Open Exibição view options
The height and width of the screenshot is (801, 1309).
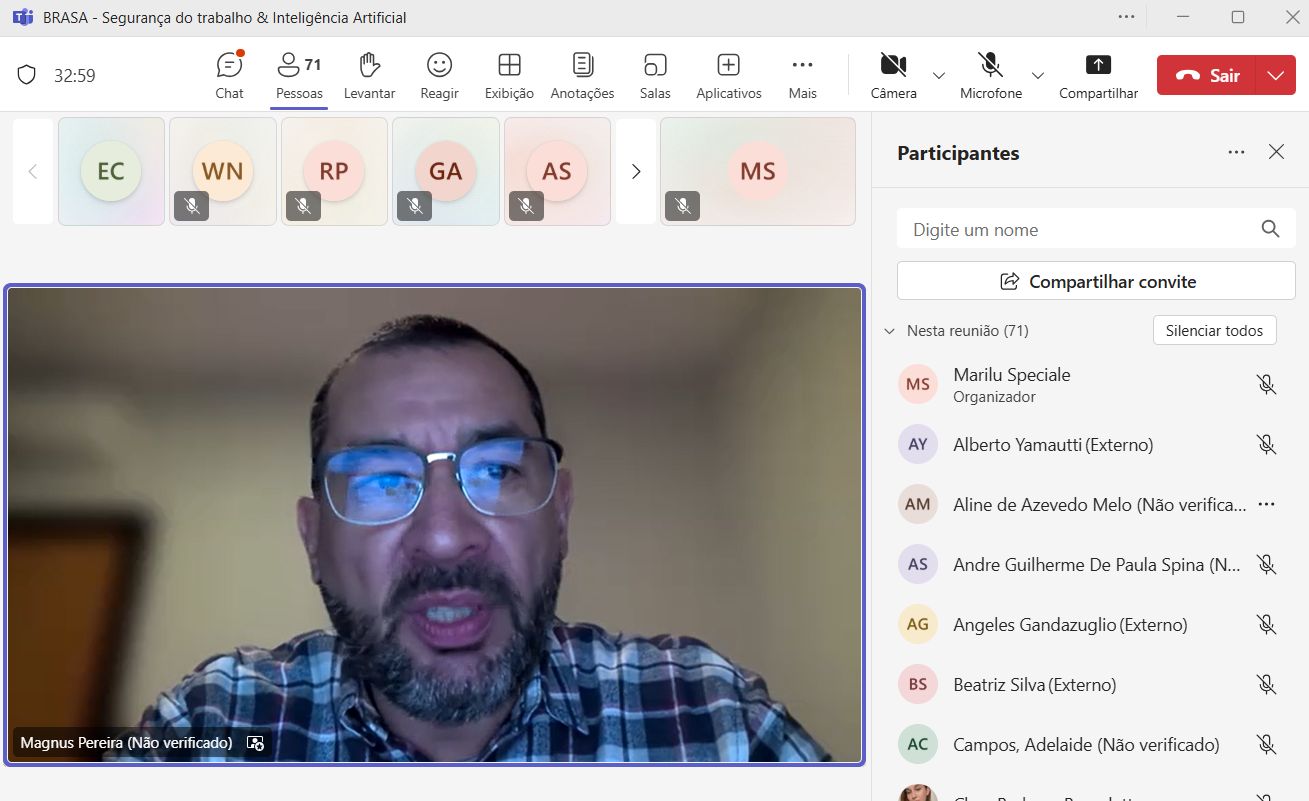509,76
